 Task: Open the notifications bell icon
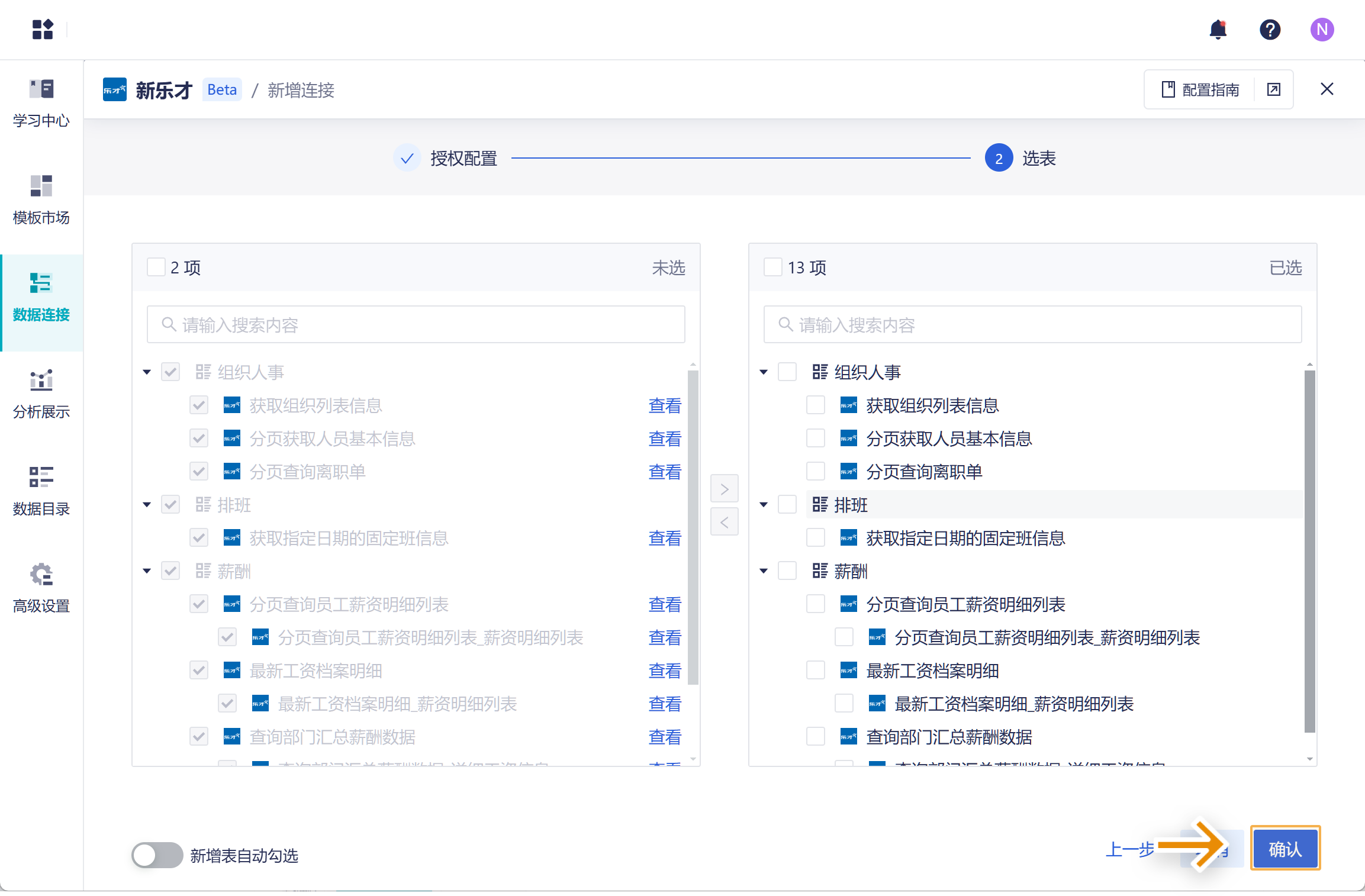click(1218, 30)
